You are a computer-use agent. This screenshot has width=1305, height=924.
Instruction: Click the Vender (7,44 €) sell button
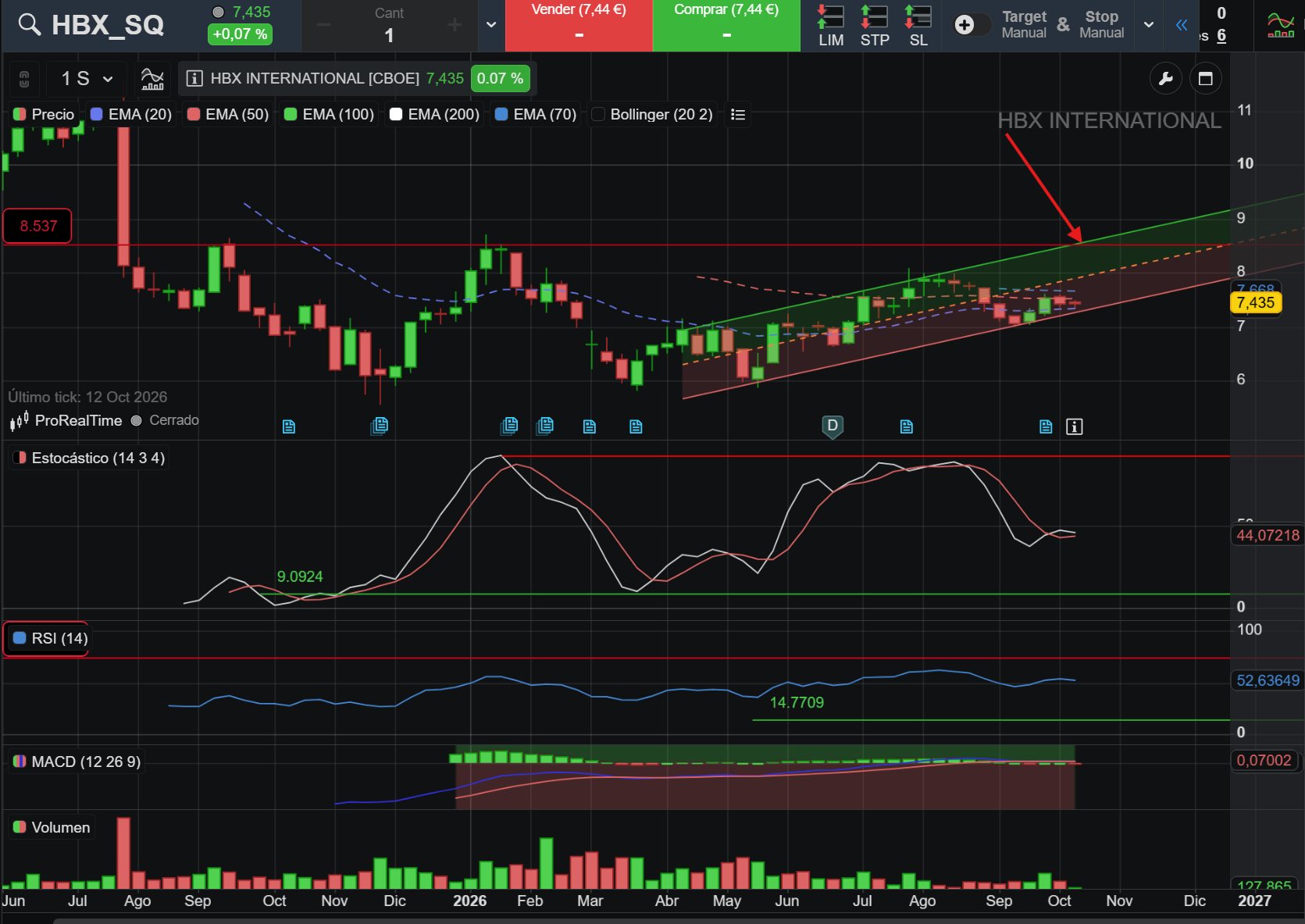[579, 26]
